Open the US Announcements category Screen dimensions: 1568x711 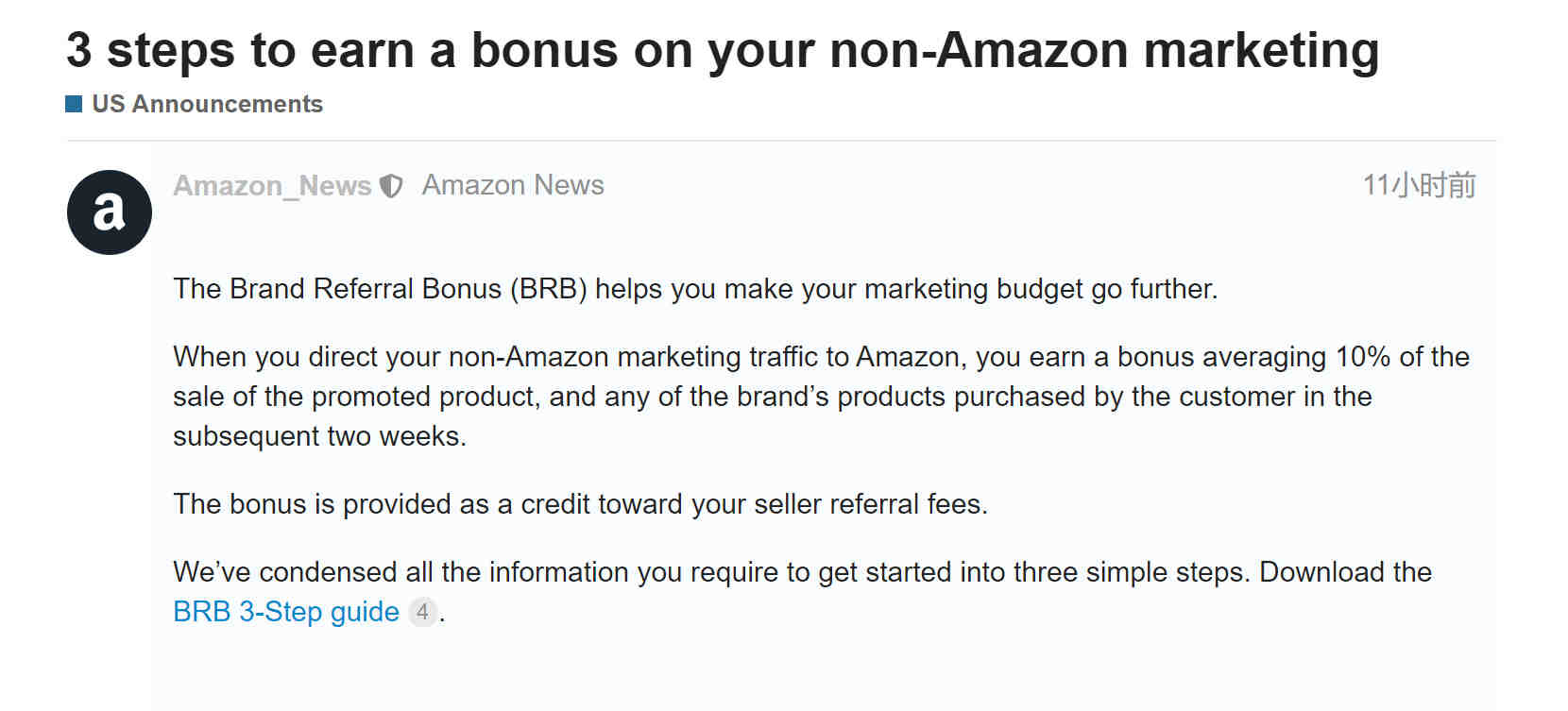[207, 104]
